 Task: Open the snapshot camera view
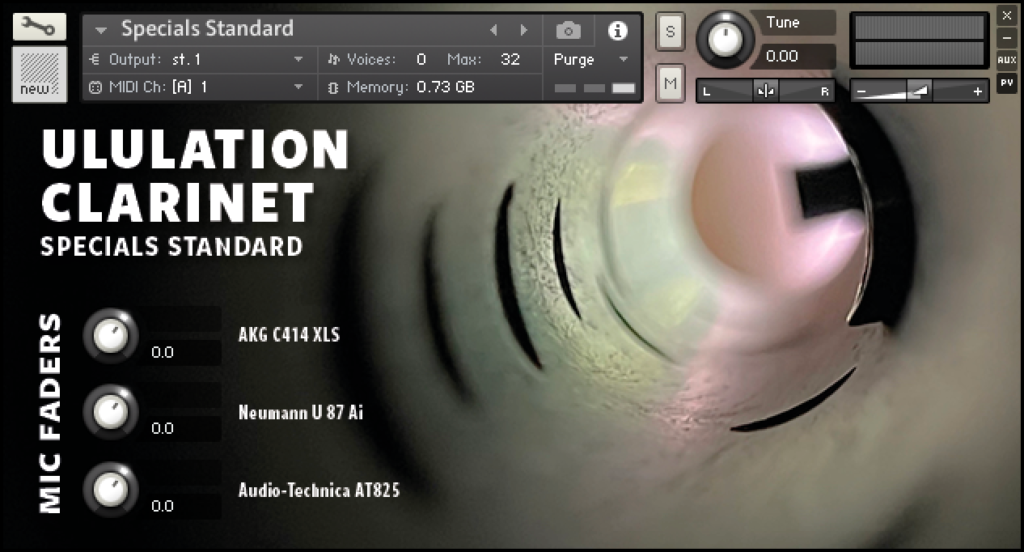568,30
